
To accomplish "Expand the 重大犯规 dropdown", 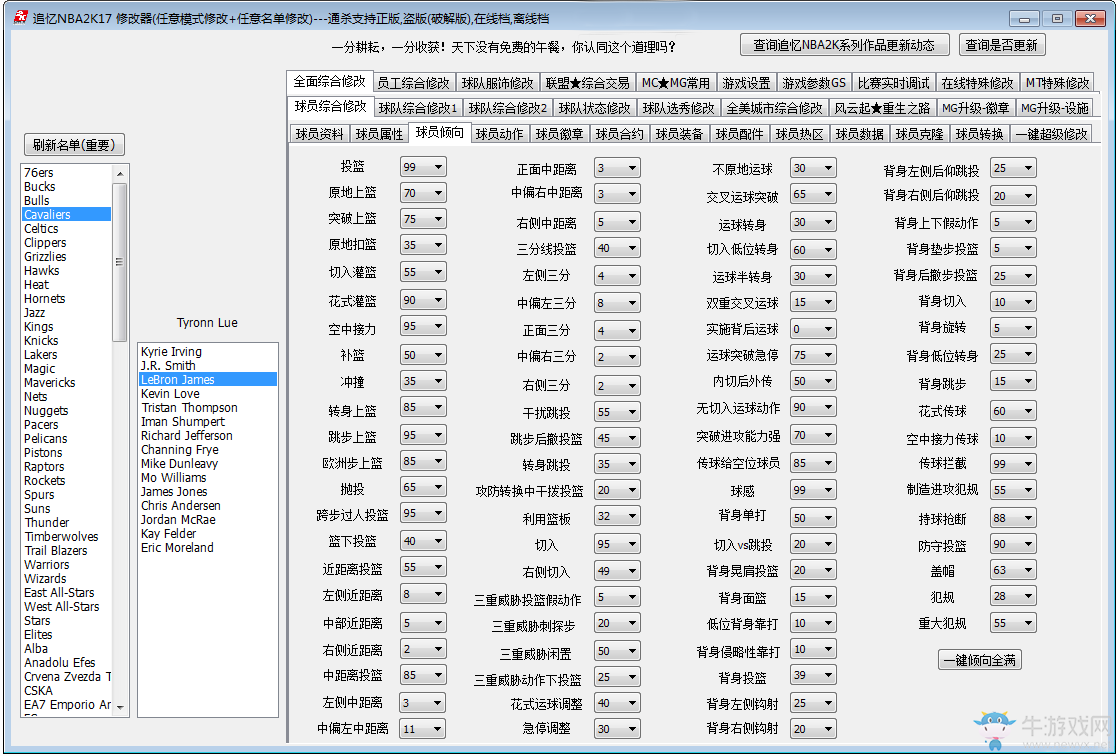I will [x=1014, y=623].
